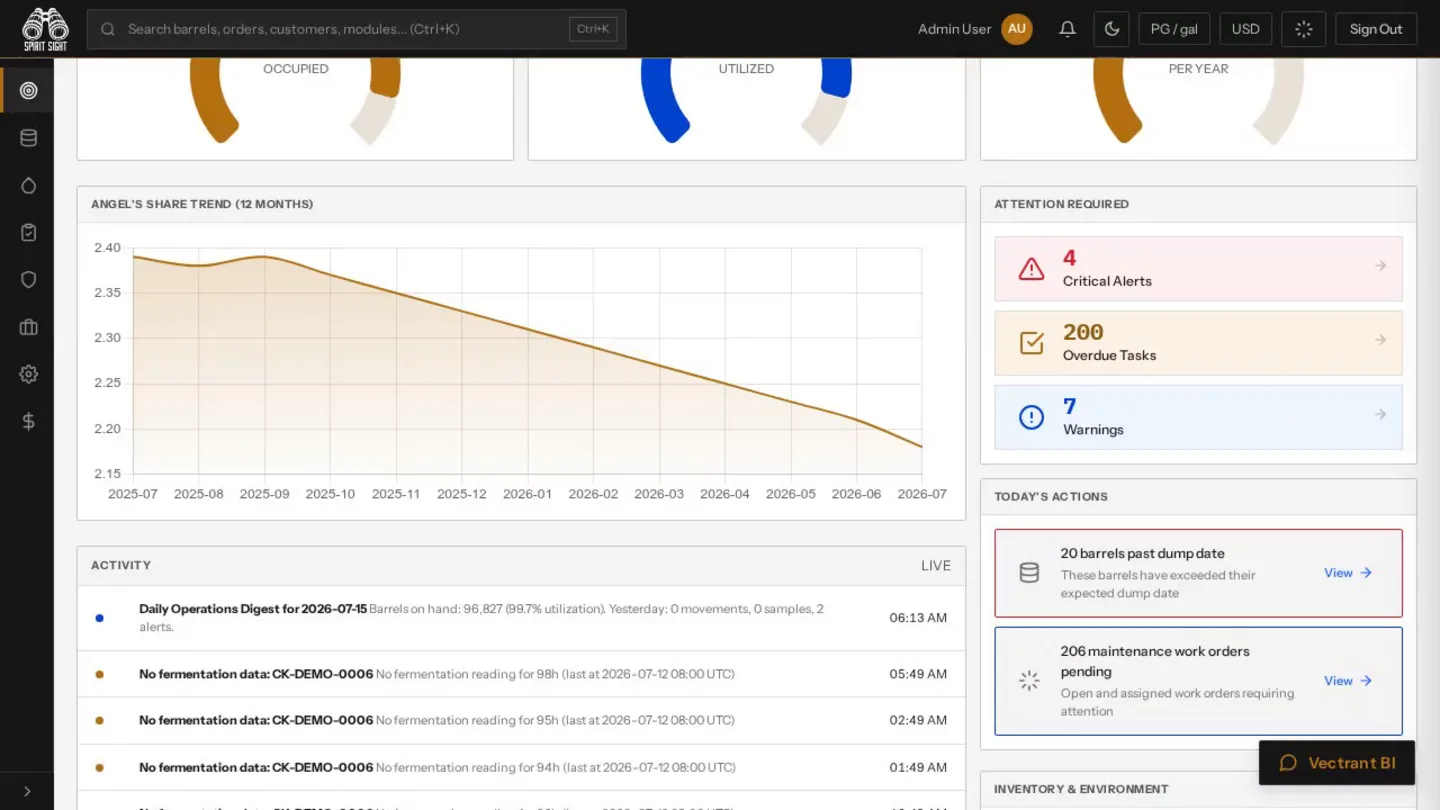Screen dimensions: 1440x810
Task: Click the Overdue Tasks checkbox icon
Action: tap(1031, 343)
